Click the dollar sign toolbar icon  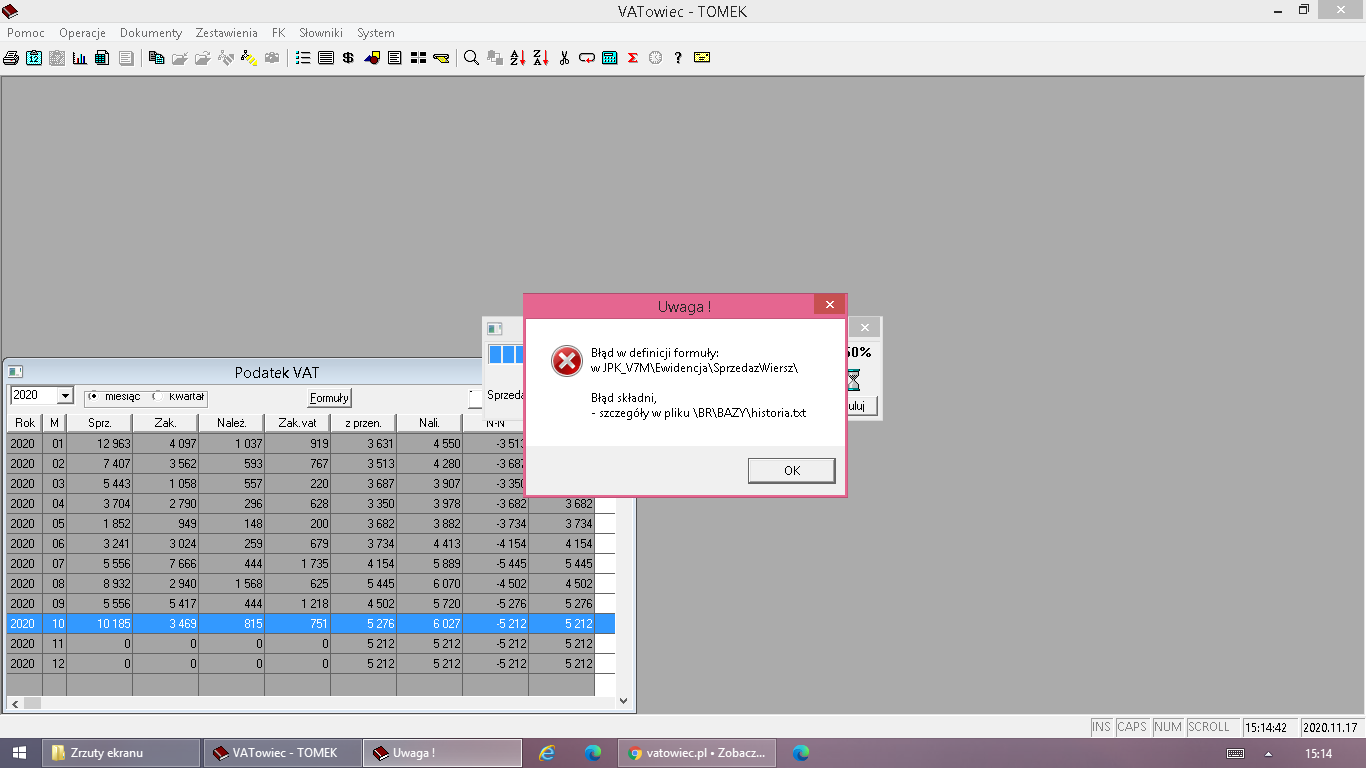pos(348,58)
